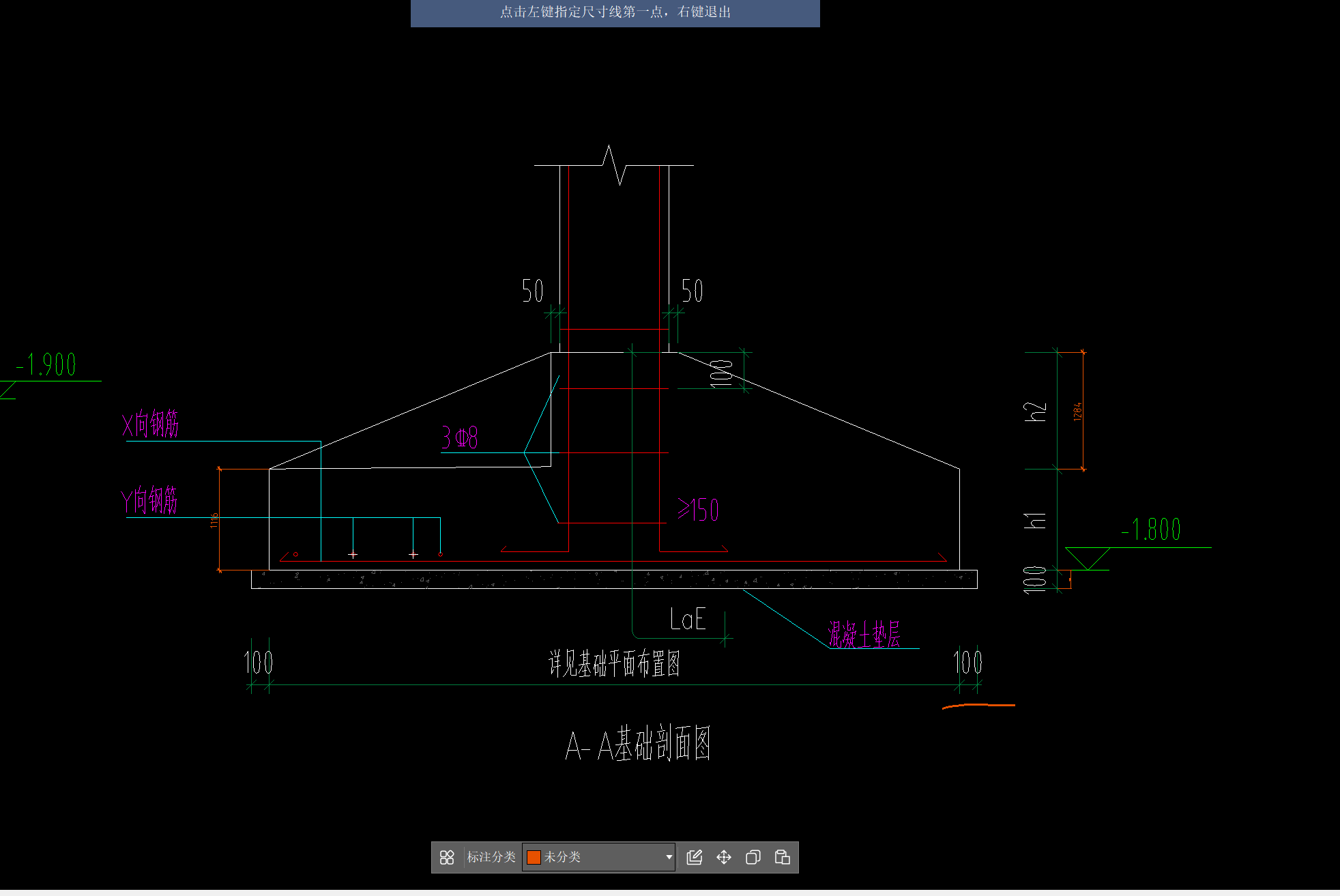Click the copy annotation icon
Image resolution: width=1340 pixels, height=896 pixels.
[753, 857]
